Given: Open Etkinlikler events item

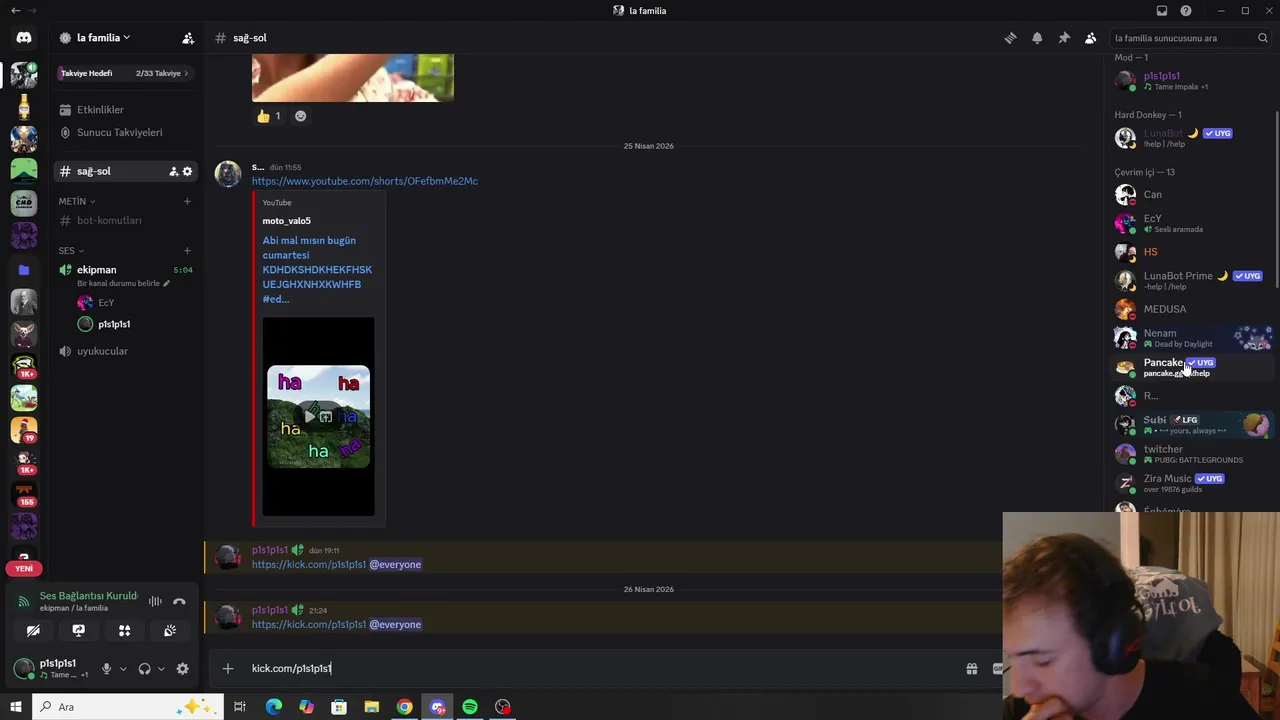Looking at the screenshot, I should click(125, 110).
